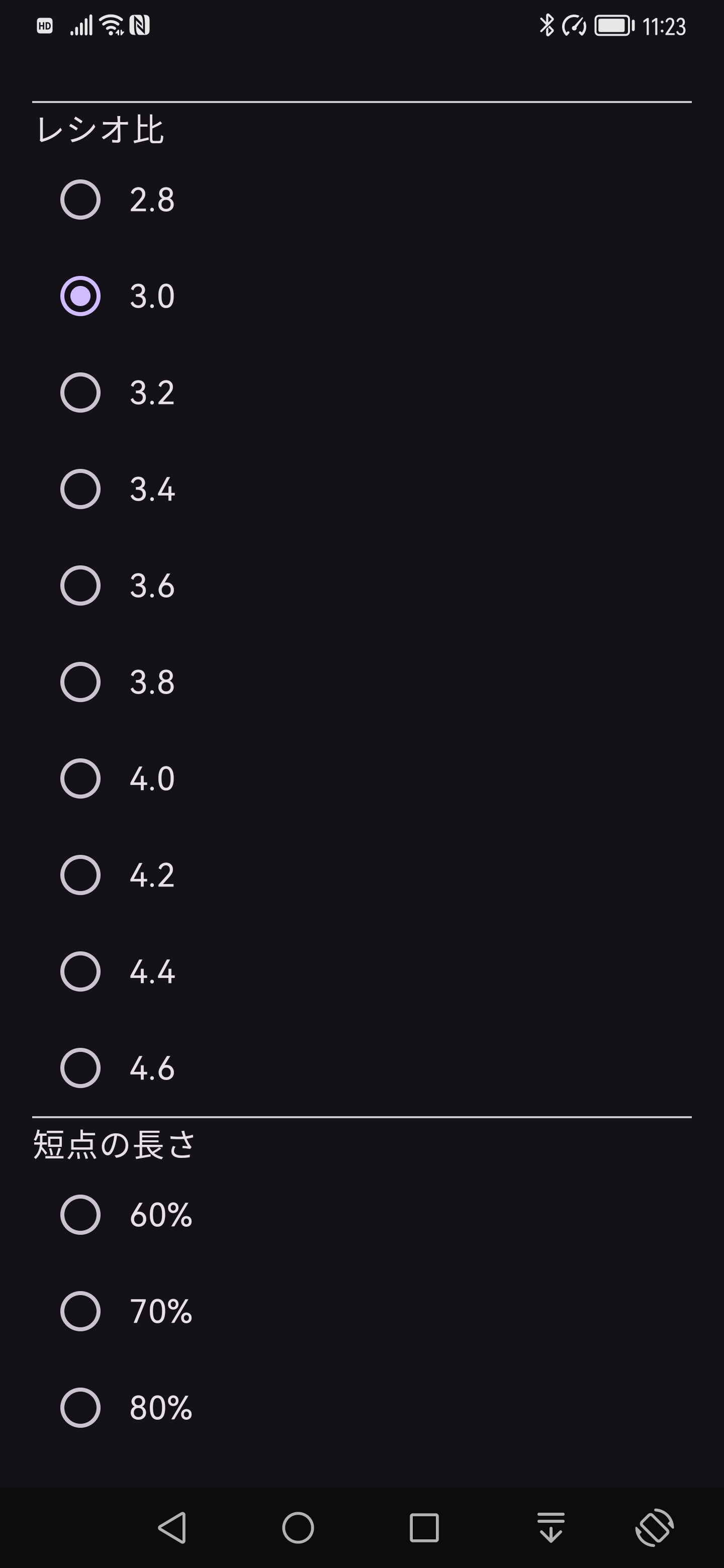Select 60% short point length

[80, 1215]
